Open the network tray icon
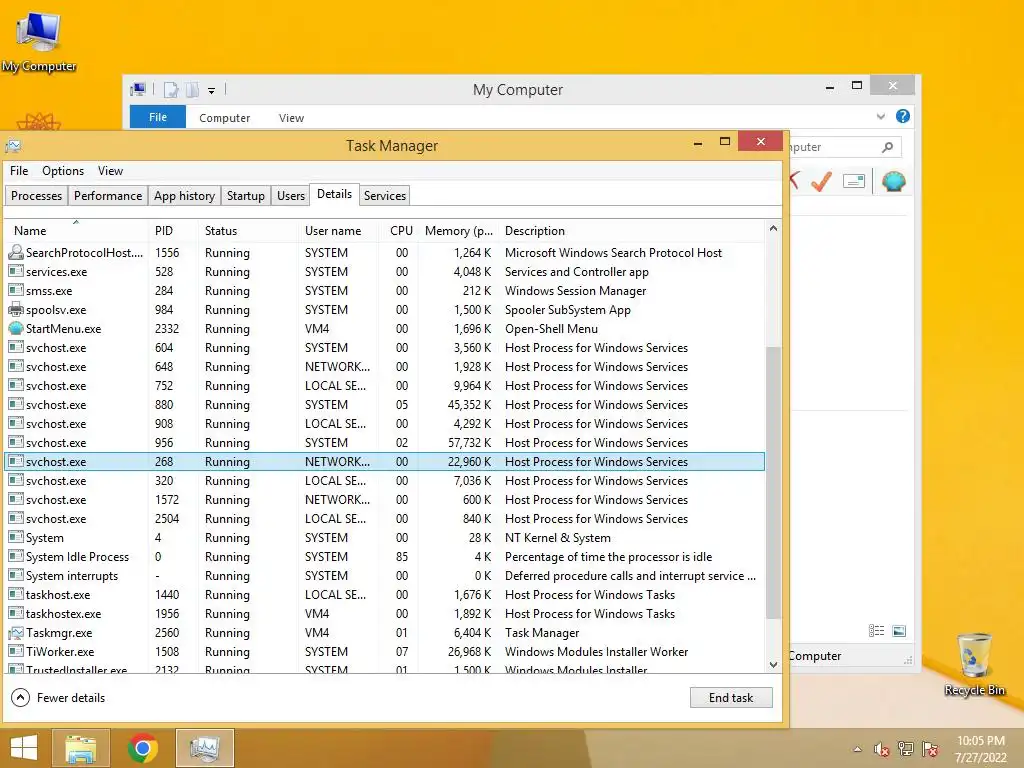The image size is (1024, 768). tap(906, 749)
